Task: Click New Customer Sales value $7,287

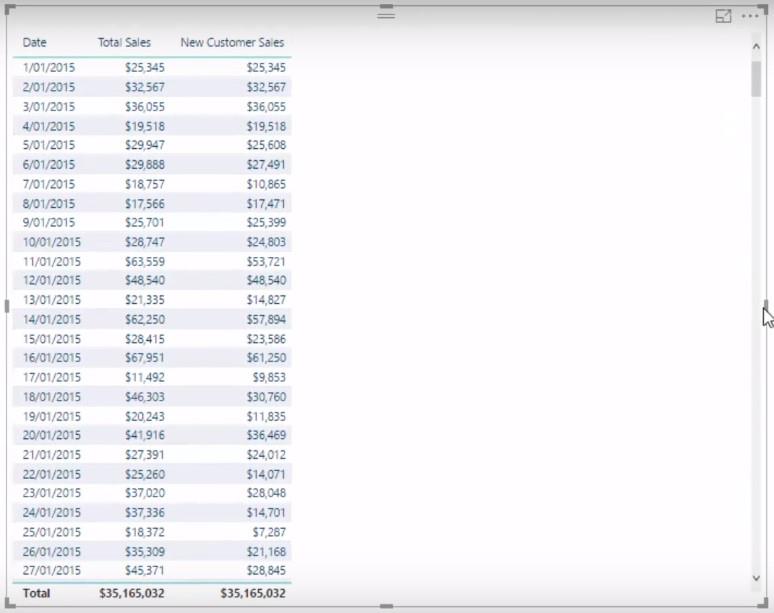Action: click(x=269, y=532)
